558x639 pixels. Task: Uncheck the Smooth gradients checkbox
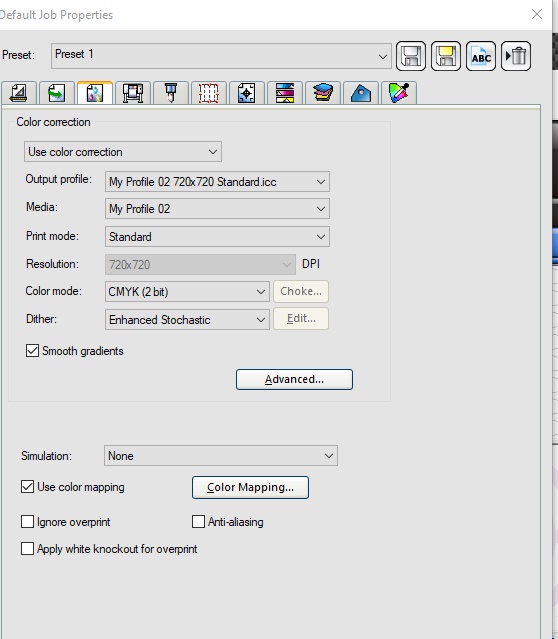[32, 350]
